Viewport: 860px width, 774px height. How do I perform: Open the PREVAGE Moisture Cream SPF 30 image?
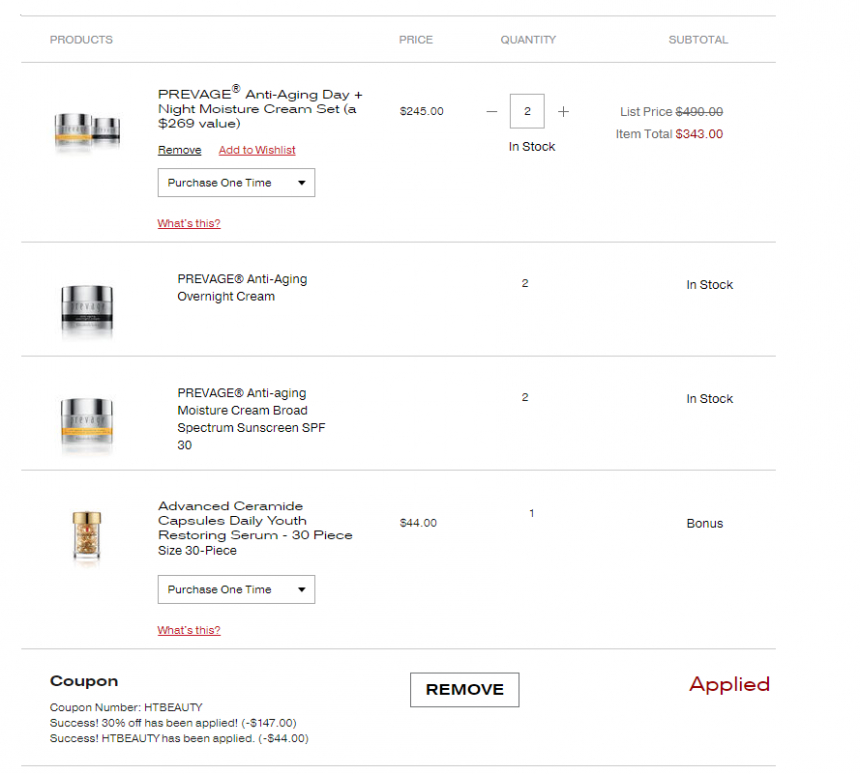87,424
